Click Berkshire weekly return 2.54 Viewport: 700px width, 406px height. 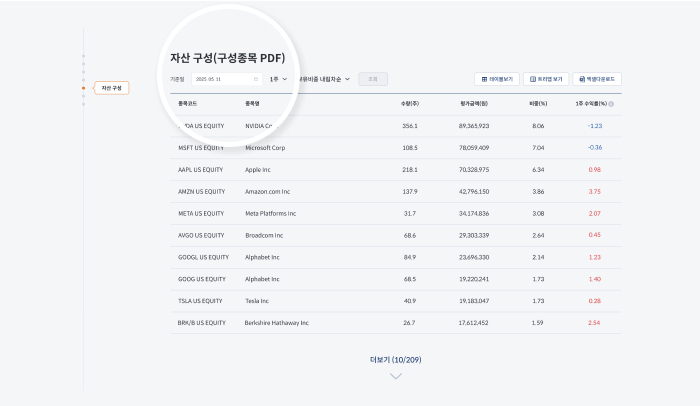[x=594, y=322]
